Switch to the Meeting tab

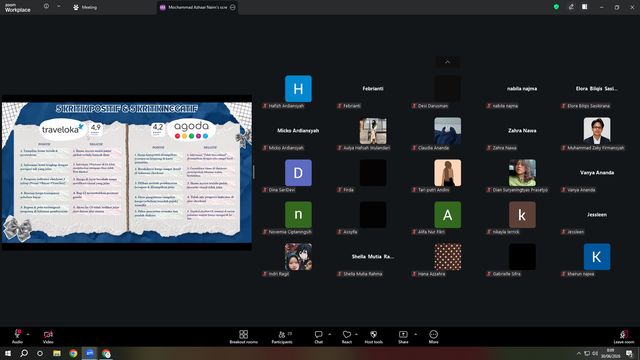coord(85,7)
